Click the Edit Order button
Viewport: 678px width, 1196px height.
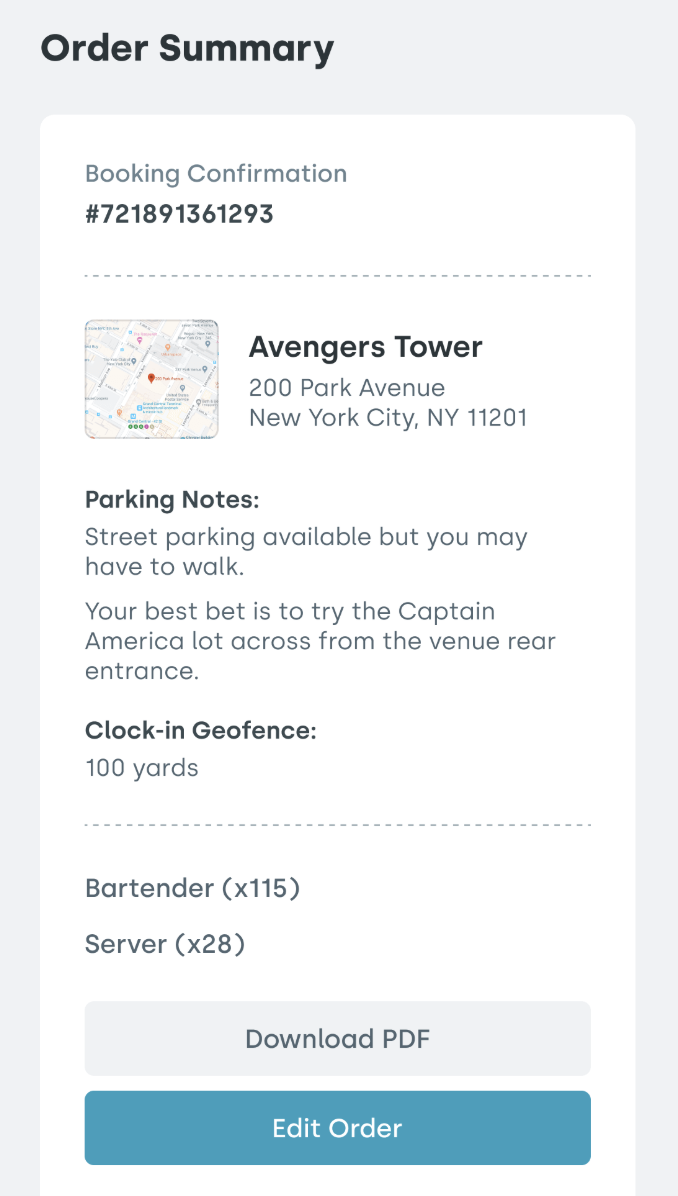point(337,1128)
